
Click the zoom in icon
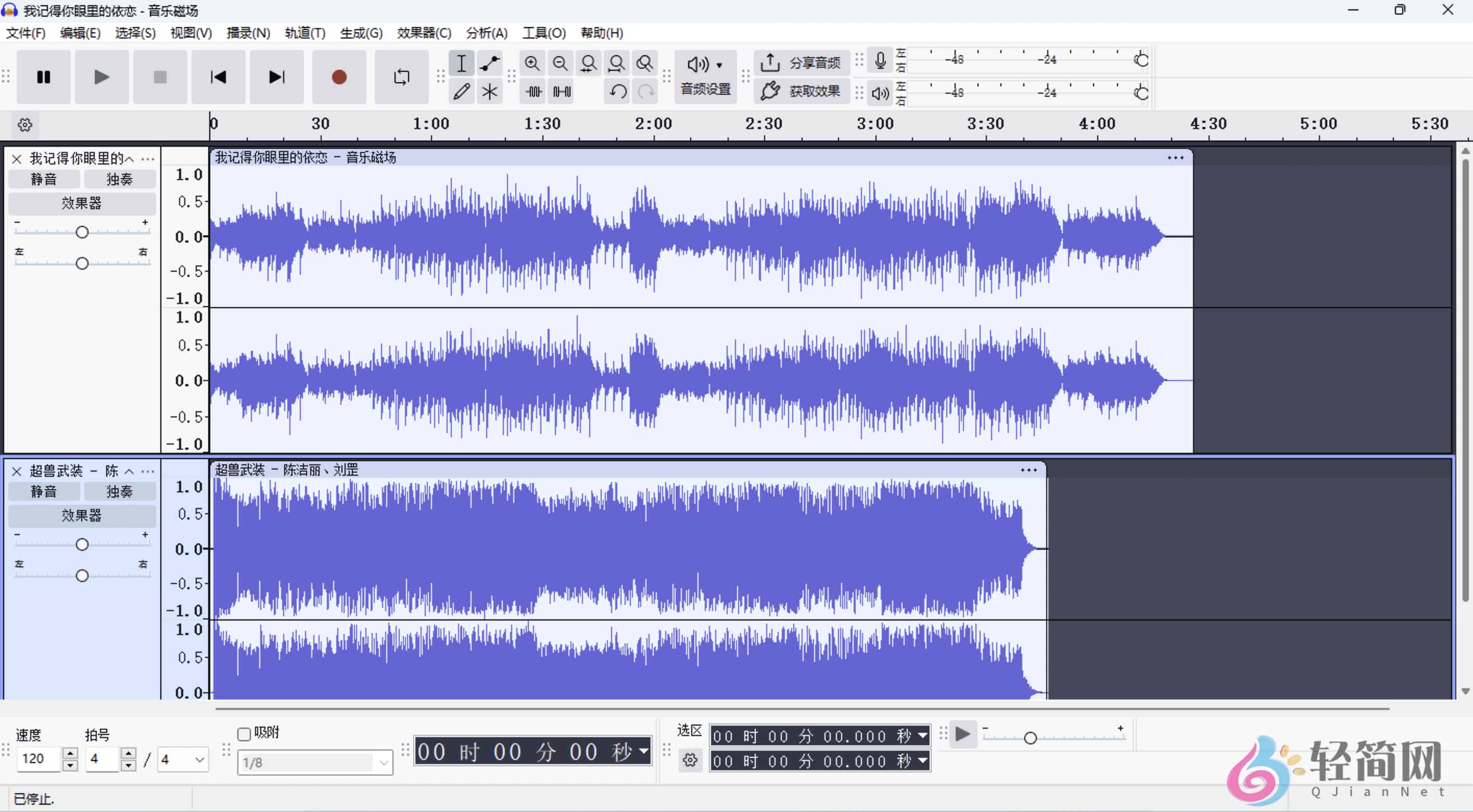[532, 64]
